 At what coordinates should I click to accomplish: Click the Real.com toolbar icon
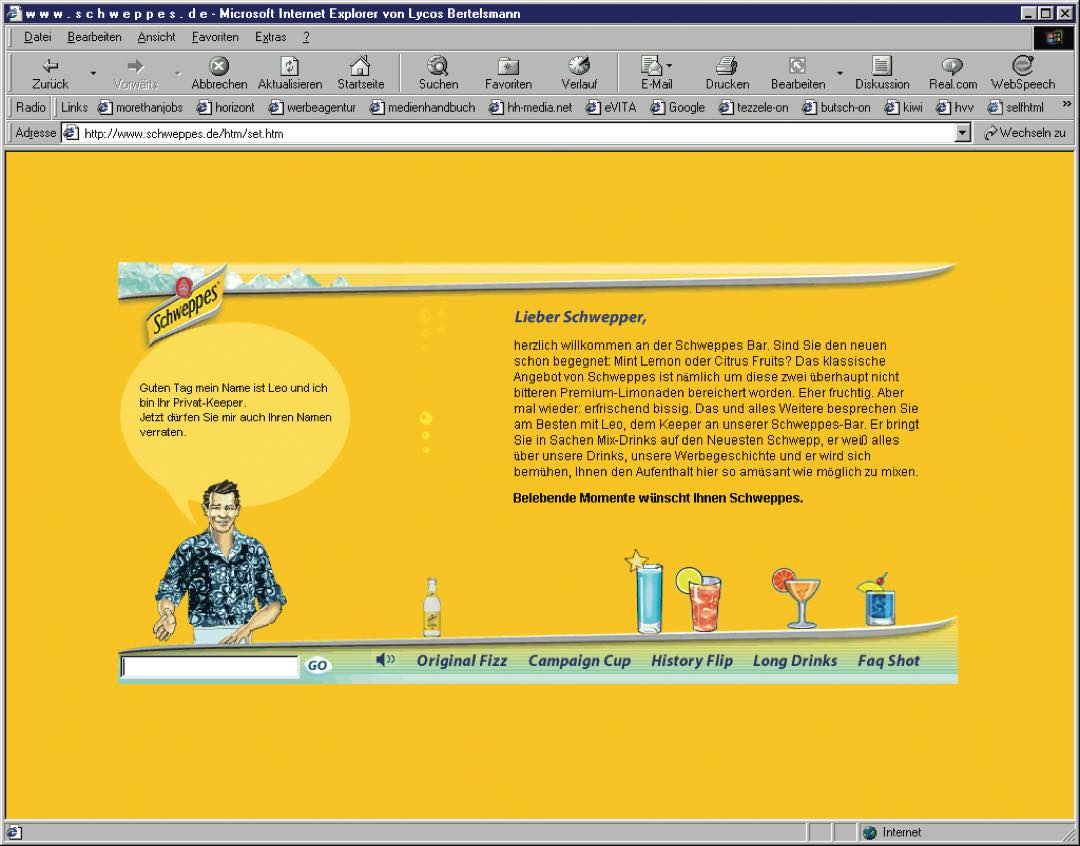pos(953,72)
